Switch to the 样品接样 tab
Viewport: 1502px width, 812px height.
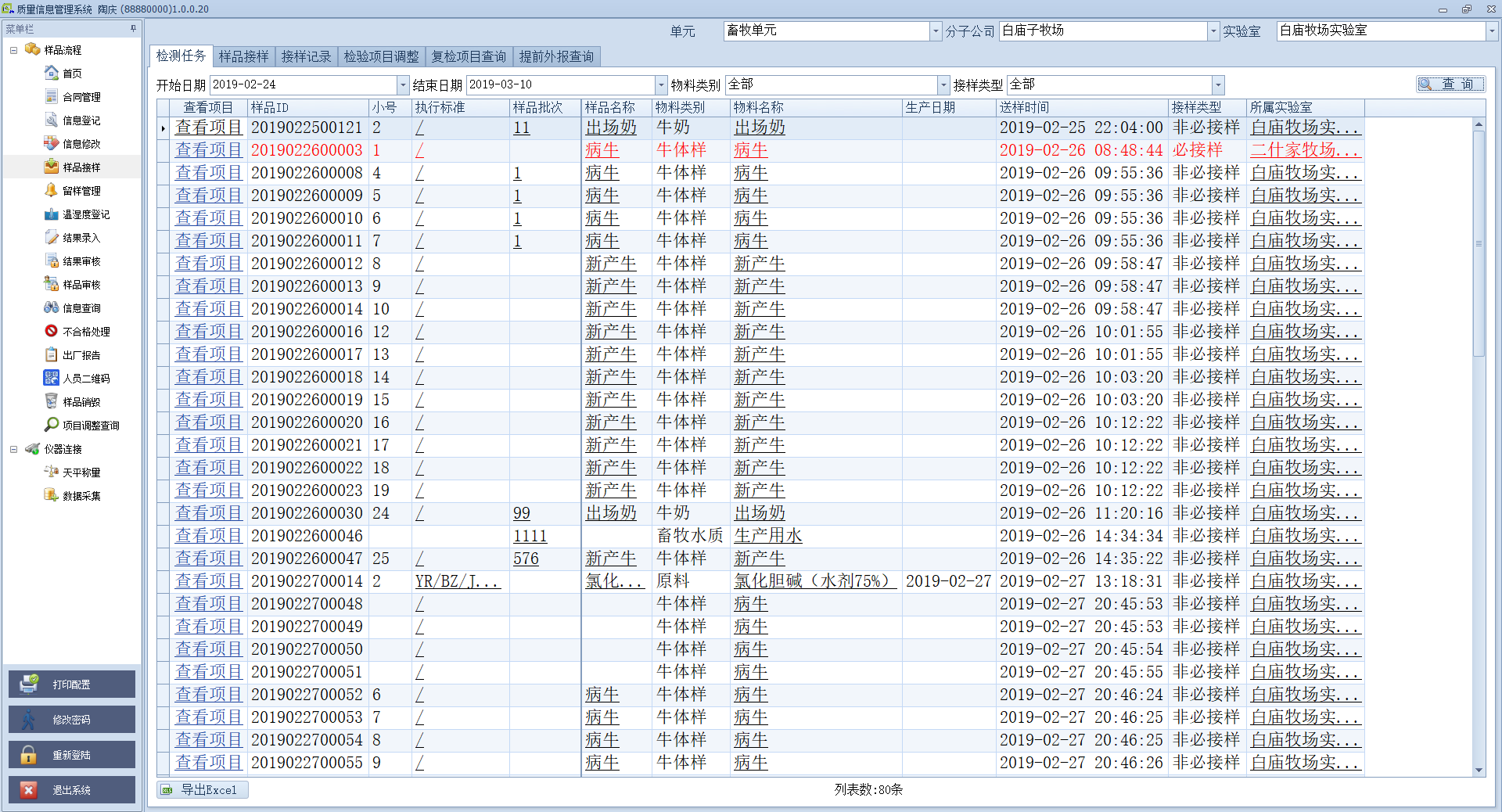click(243, 56)
